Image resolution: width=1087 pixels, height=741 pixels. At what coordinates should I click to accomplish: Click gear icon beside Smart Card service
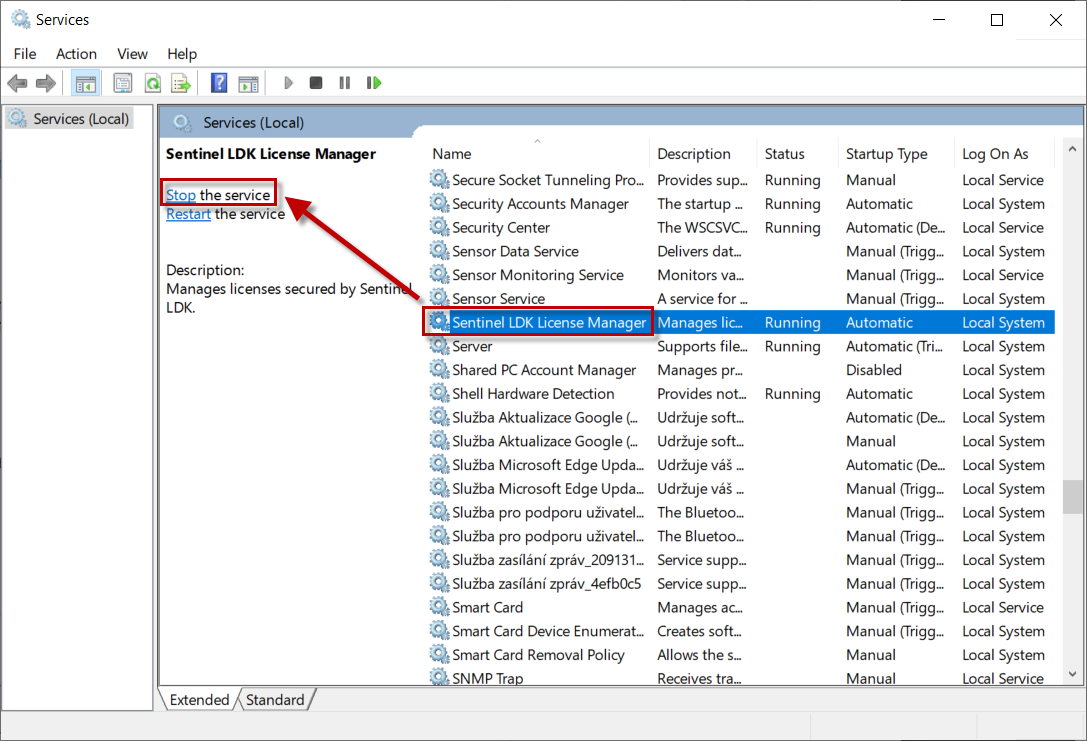(x=440, y=607)
